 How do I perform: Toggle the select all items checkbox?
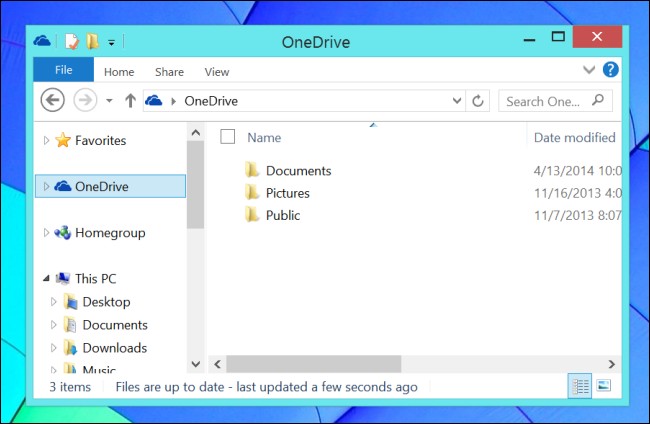(x=228, y=136)
